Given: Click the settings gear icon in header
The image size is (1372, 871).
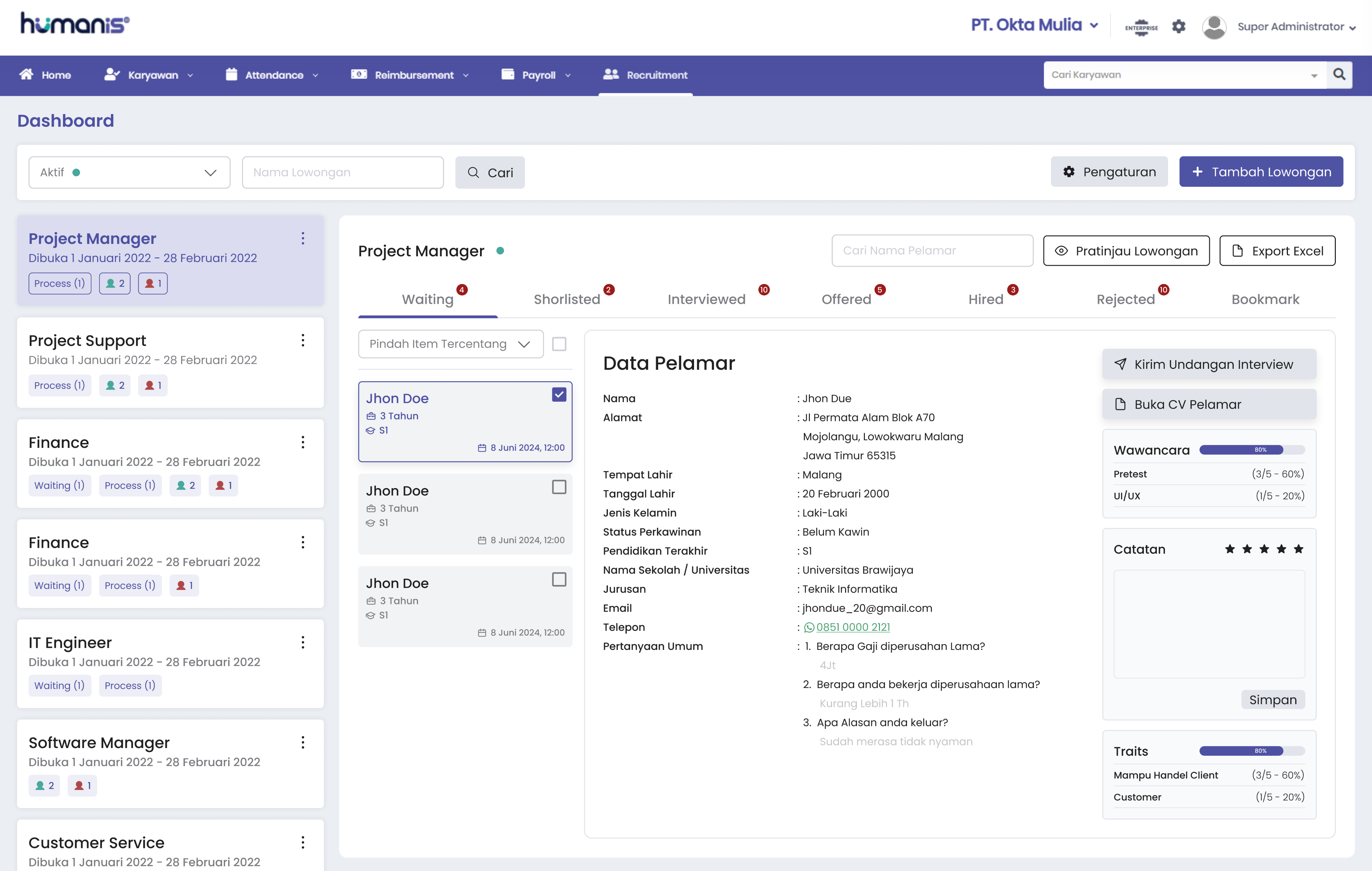Looking at the screenshot, I should (1178, 27).
